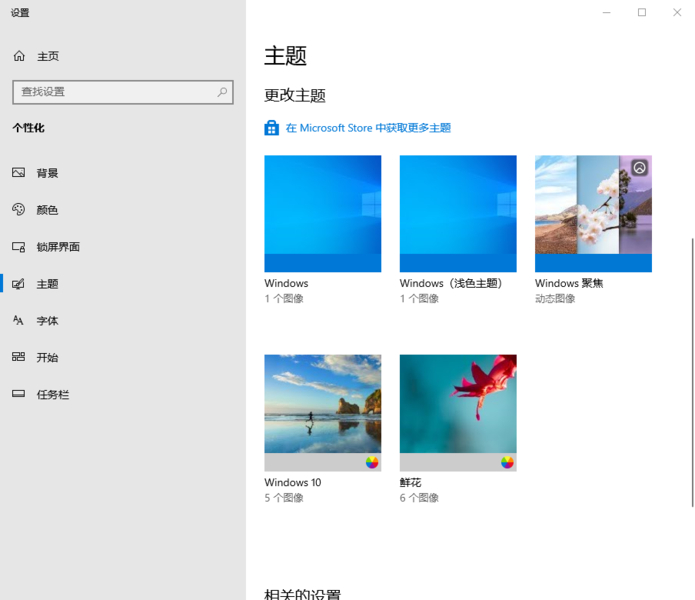Click the home icon beside 主页
The image size is (695, 600).
pos(19,56)
